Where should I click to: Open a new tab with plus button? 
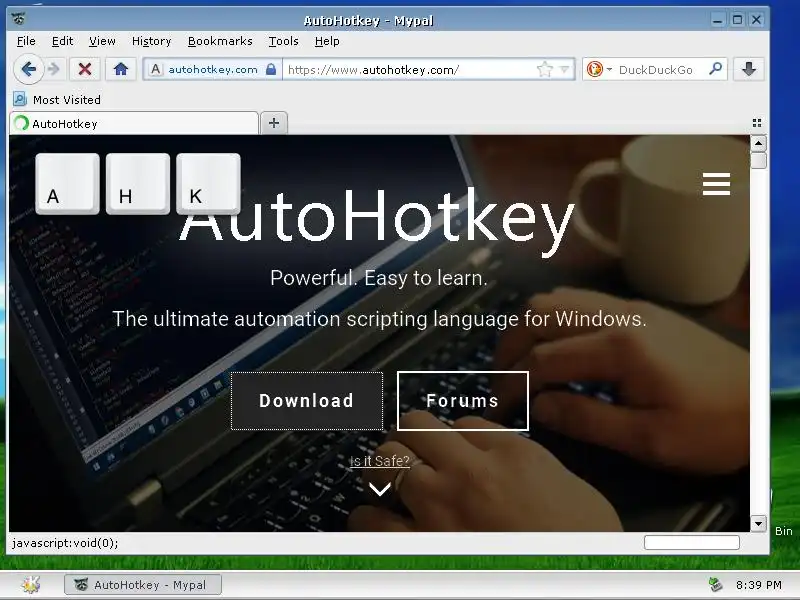[274, 123]
